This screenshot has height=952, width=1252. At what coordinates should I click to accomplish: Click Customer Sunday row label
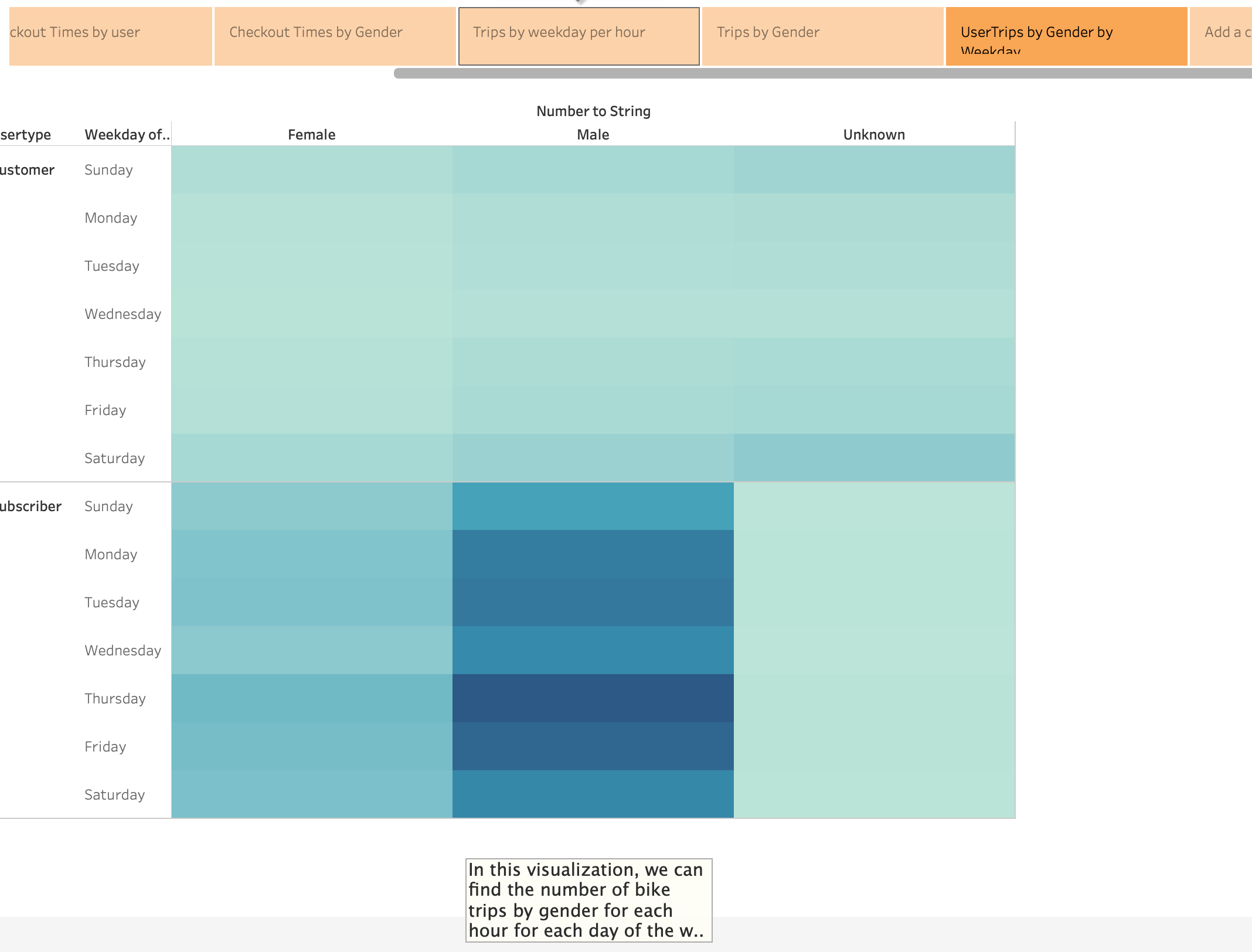coord(108,170)
